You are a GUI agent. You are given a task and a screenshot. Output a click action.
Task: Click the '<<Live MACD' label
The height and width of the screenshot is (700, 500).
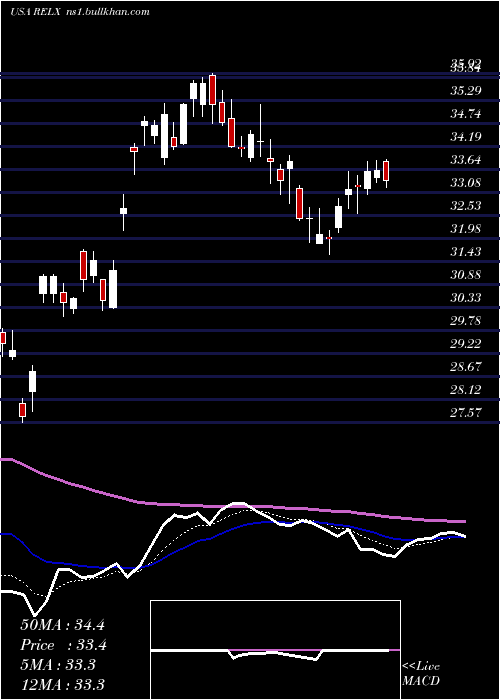point(421,674)
